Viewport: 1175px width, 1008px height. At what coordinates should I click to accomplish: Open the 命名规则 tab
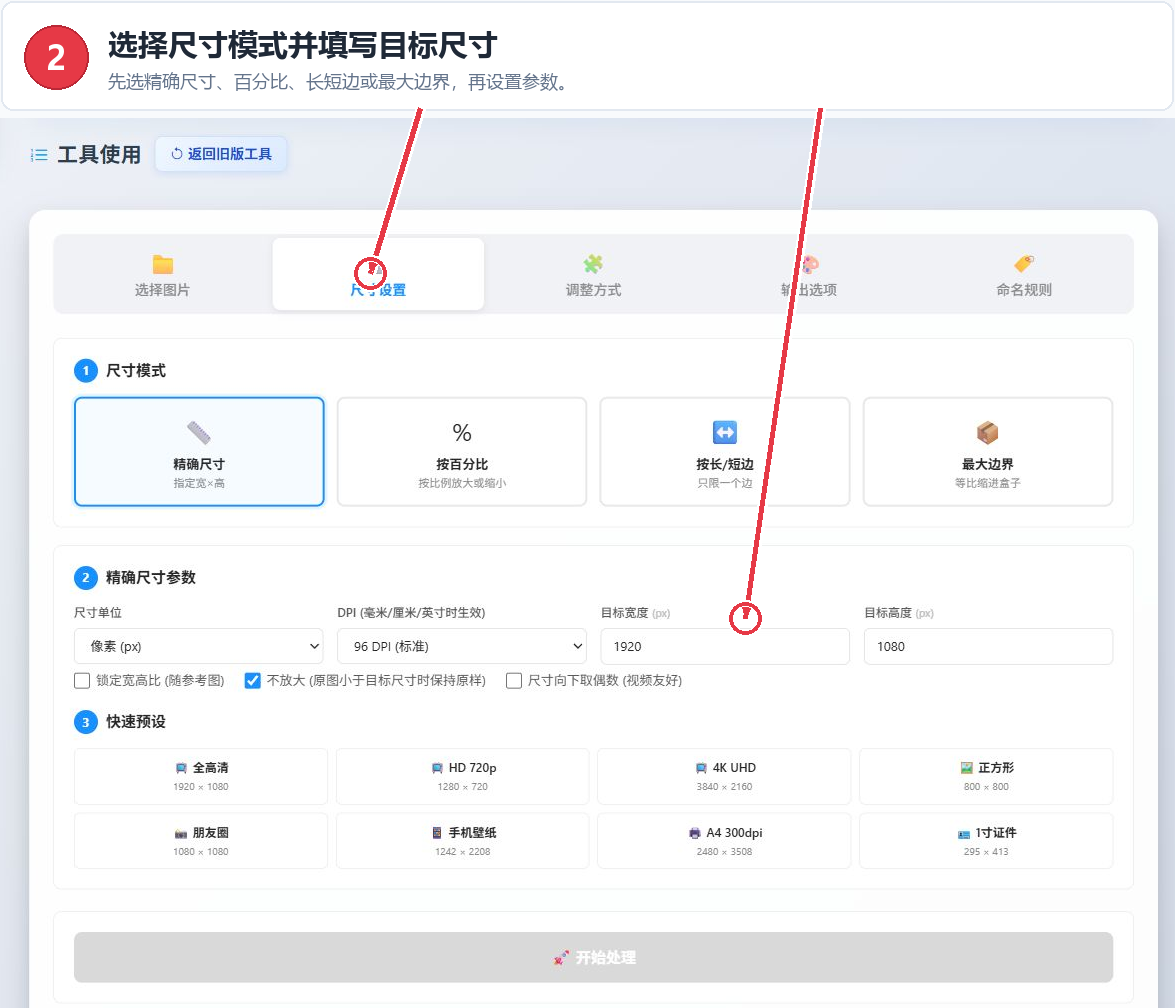click(x=1024, y=274)
